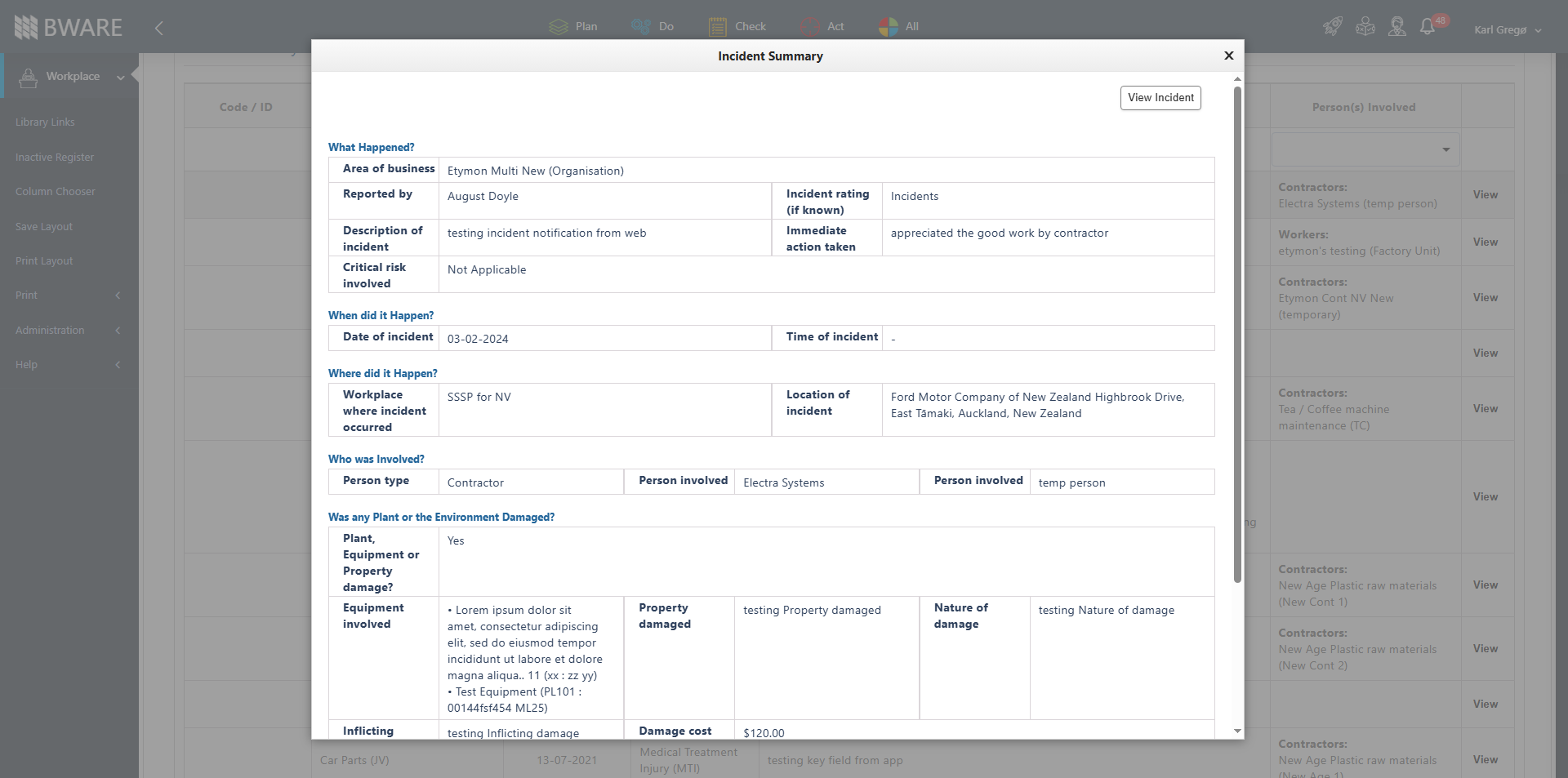Image resolution: width=1568 pixels, height=778 pixels.
Task: Click the Workplace module icon
Action: pyautogui.click(x=28, y=77)
